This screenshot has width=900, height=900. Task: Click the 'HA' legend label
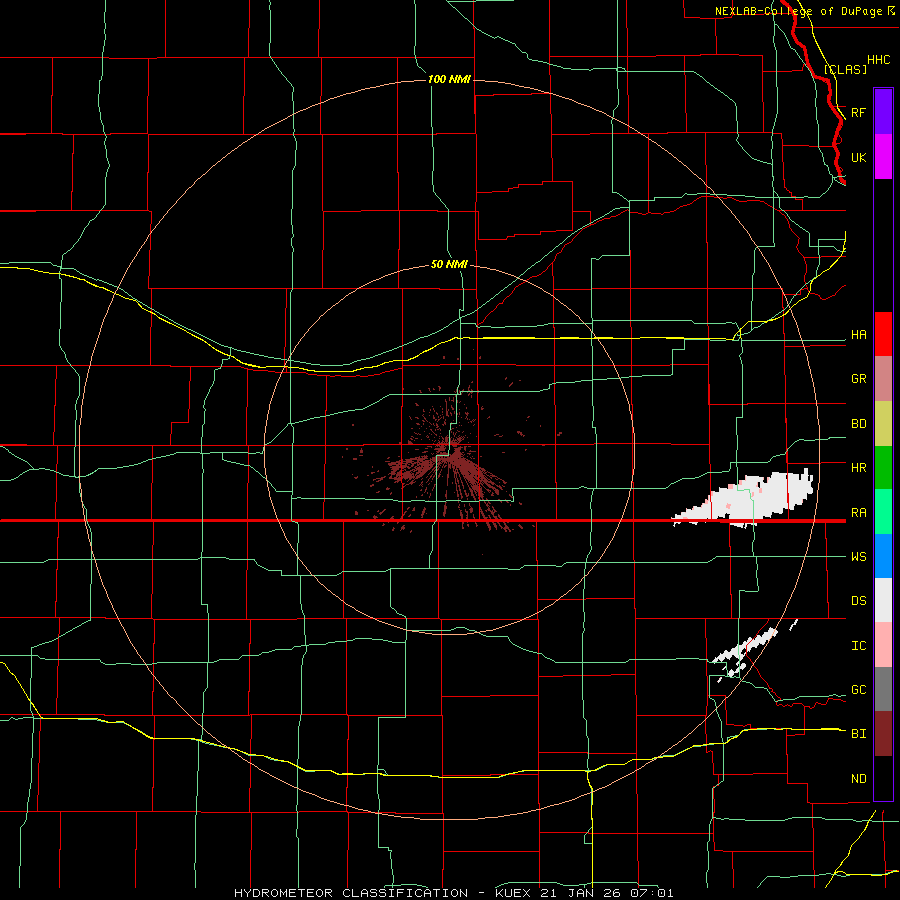858,335
